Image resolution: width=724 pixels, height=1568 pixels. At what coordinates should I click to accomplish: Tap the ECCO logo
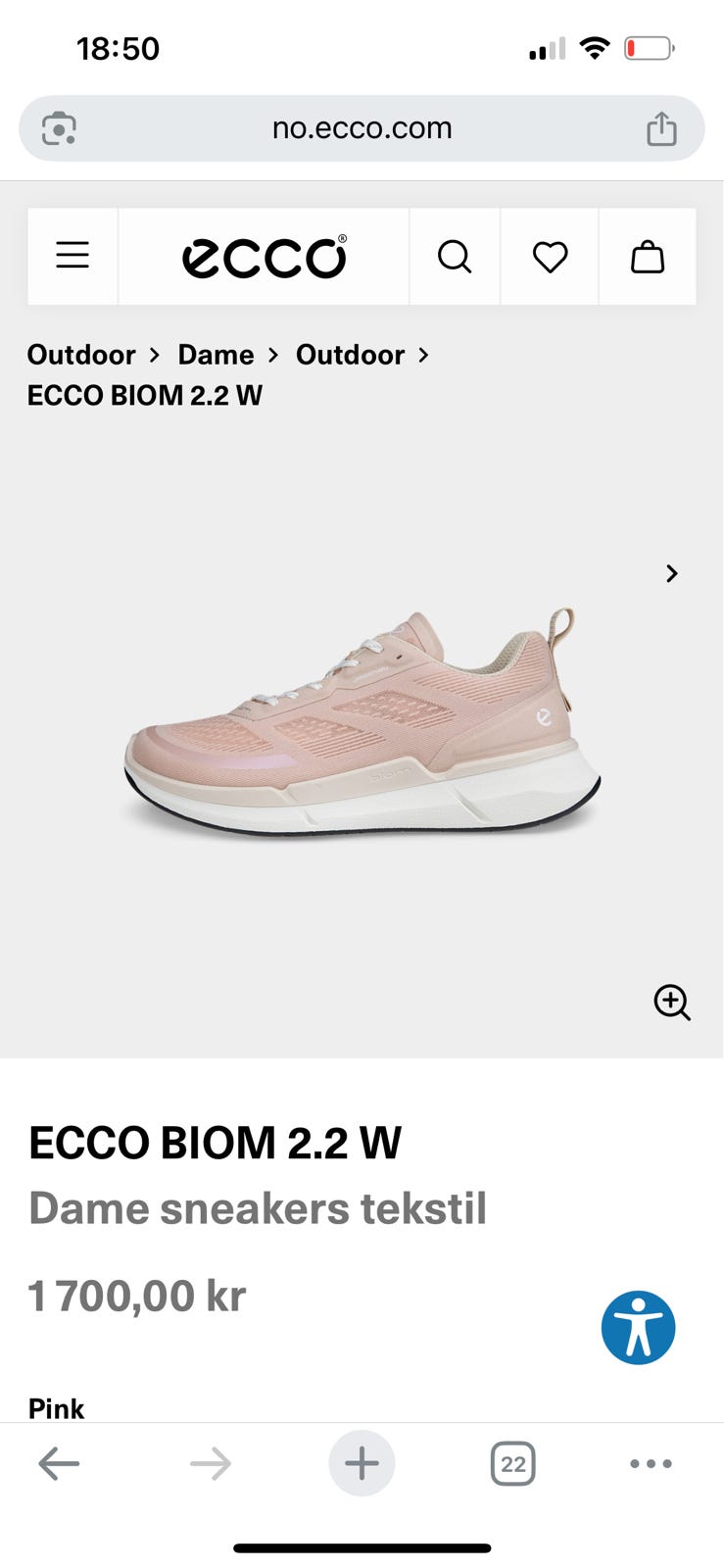click(x=265, y=257)
